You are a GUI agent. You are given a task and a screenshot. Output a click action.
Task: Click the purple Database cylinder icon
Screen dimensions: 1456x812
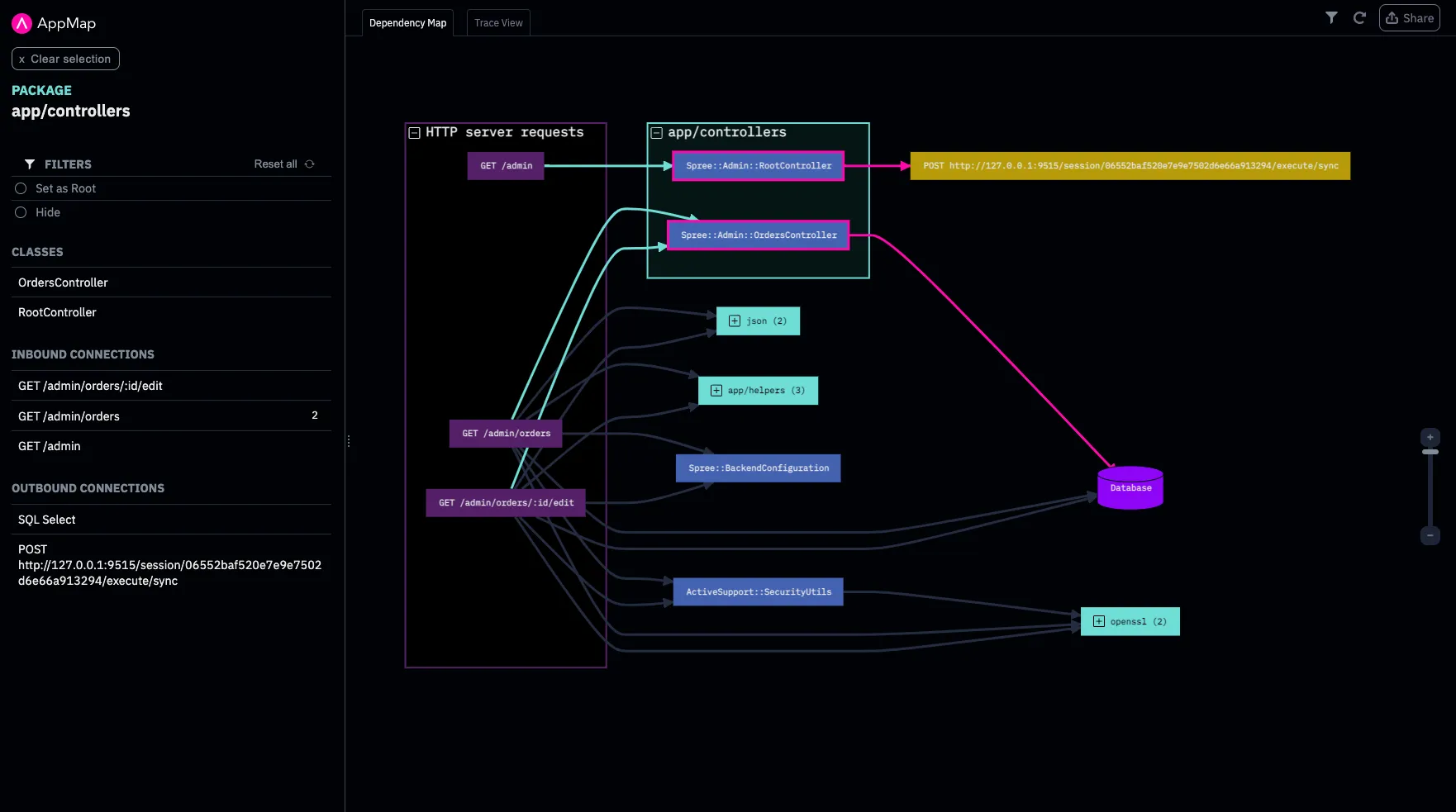(x=1130, y=487)
